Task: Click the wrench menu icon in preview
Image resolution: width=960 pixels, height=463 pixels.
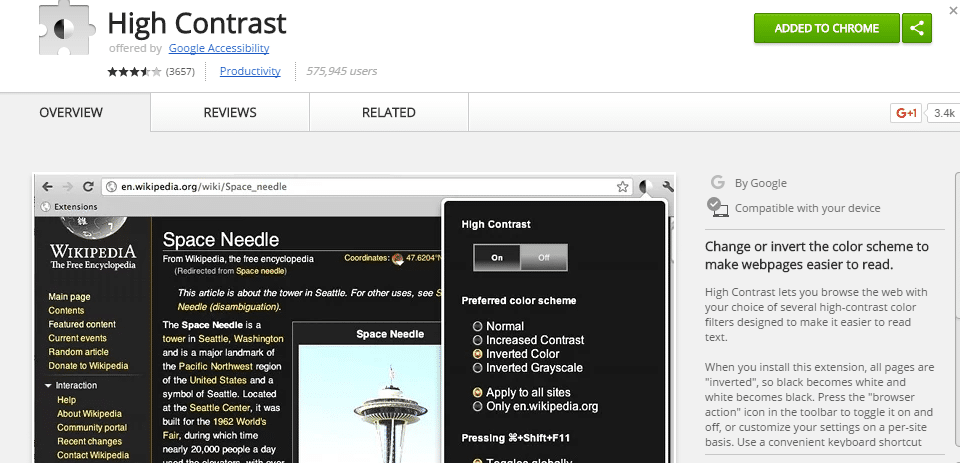Action: 667,187
